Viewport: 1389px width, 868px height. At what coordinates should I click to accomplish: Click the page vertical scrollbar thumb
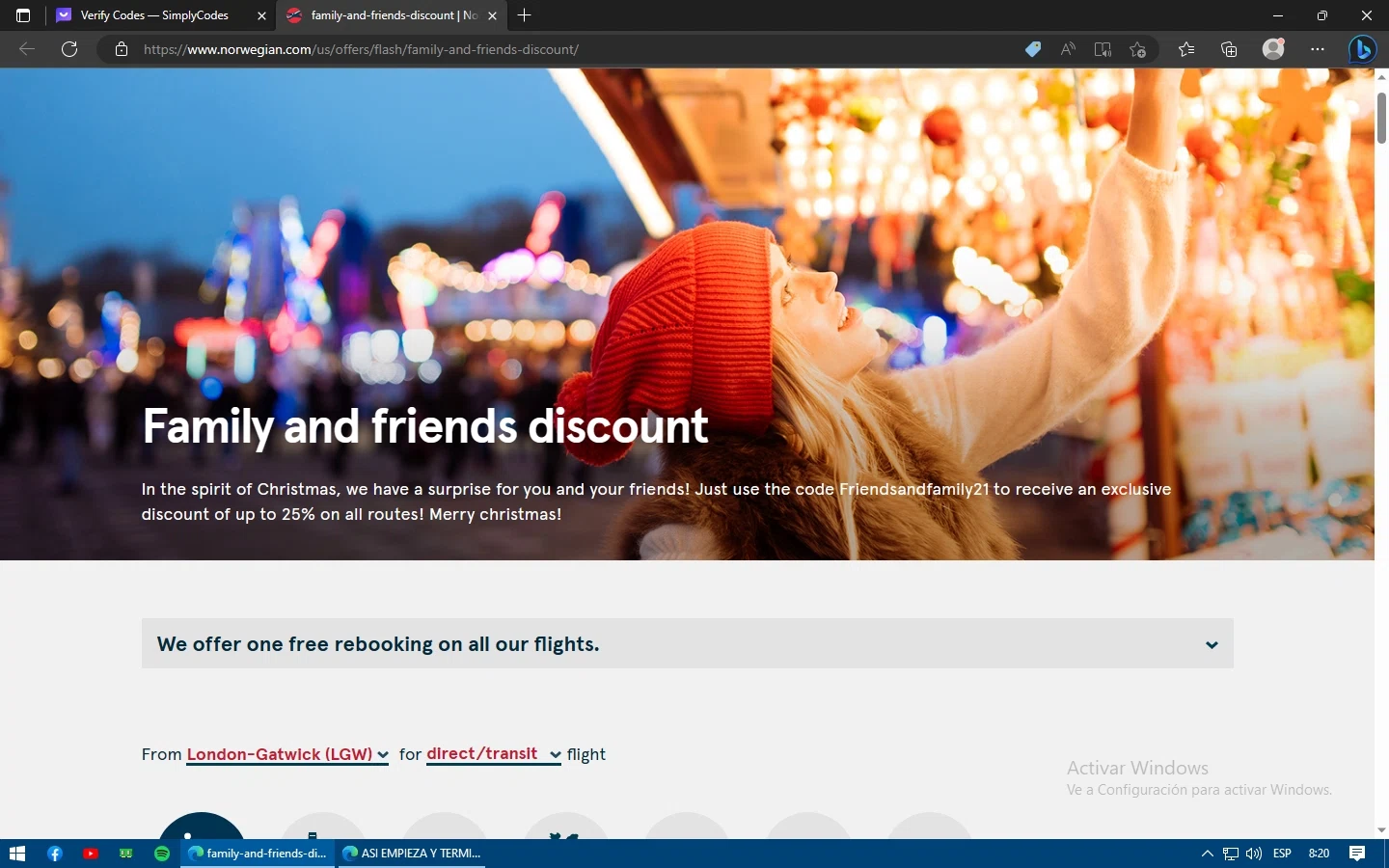pyautogui.click(x=1381, y=118)
